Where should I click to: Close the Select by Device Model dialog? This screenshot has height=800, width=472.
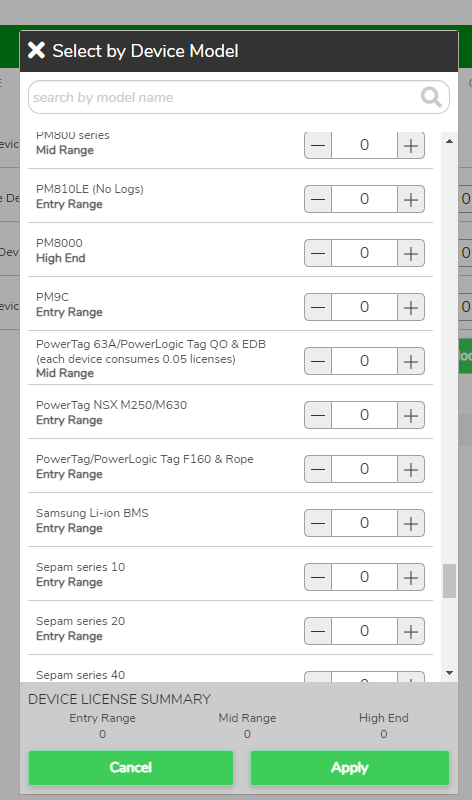(x=36, y=50)
